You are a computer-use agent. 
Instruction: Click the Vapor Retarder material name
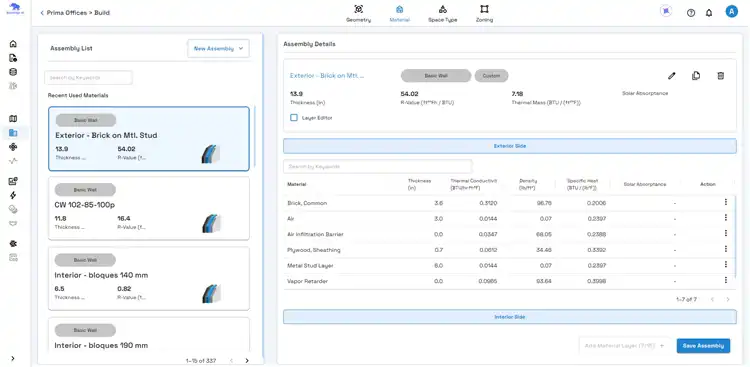(x=308, y=281)
